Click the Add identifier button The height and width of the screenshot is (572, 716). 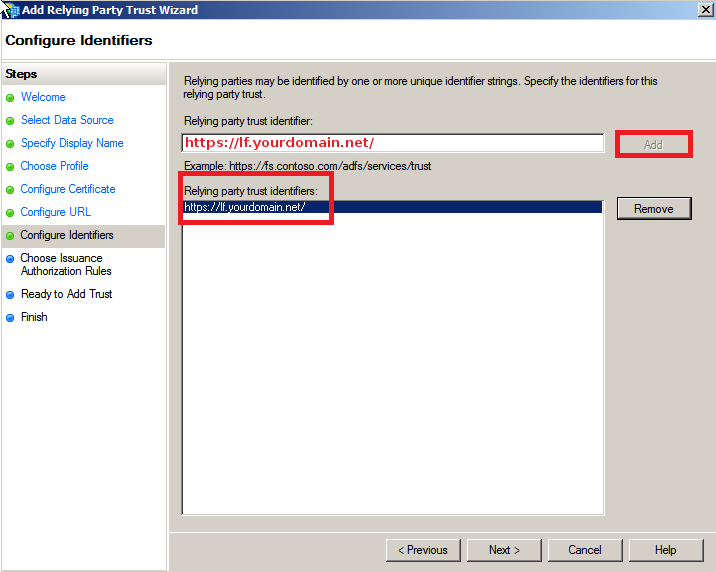653,145
